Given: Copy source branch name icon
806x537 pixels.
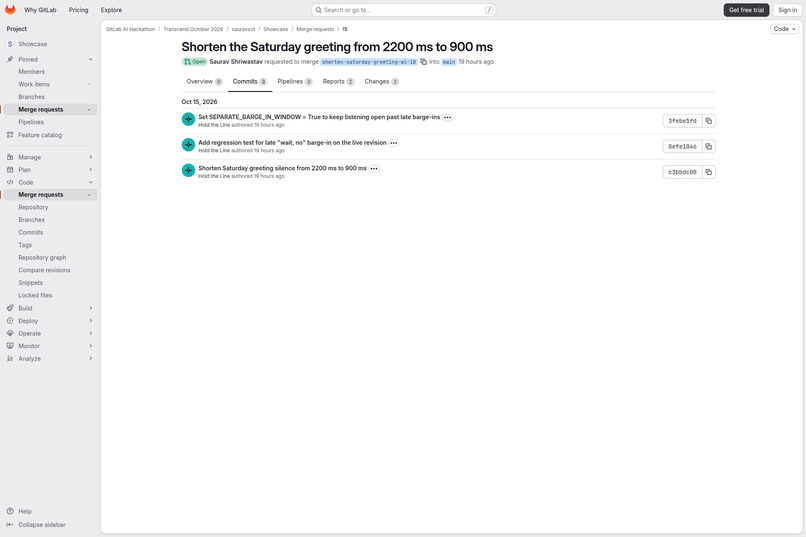Looking at the screenshot, I should click(x=424, y=62).
